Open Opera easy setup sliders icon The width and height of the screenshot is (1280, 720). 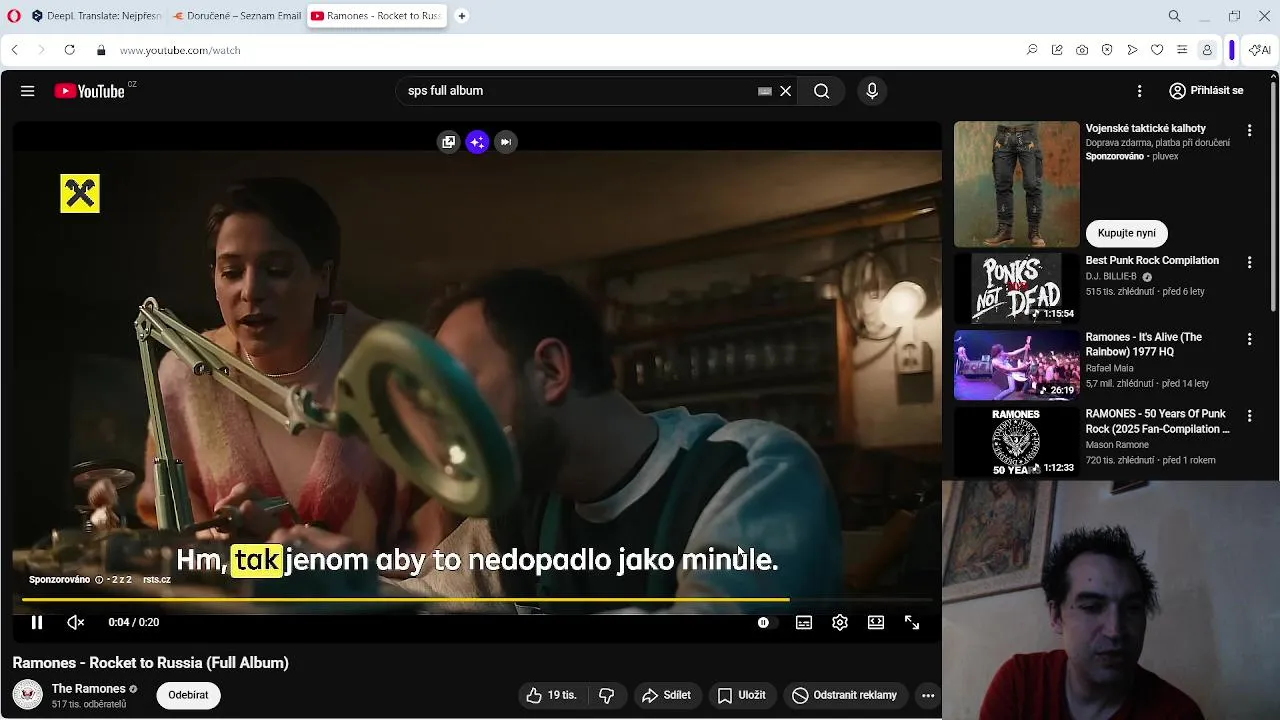pos(1182,50)
